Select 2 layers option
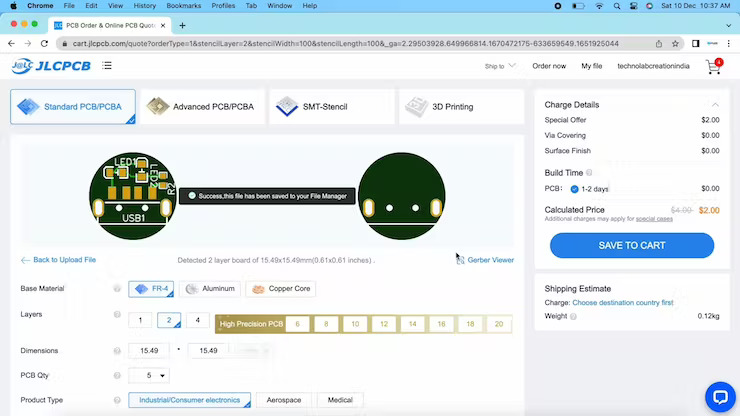The image size is (740, 416). 169,320
